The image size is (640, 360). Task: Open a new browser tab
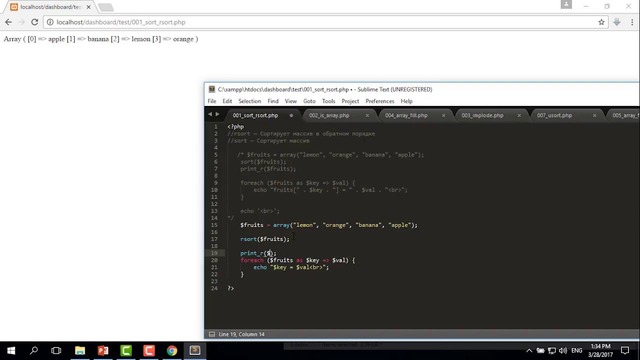click(106, 7)
